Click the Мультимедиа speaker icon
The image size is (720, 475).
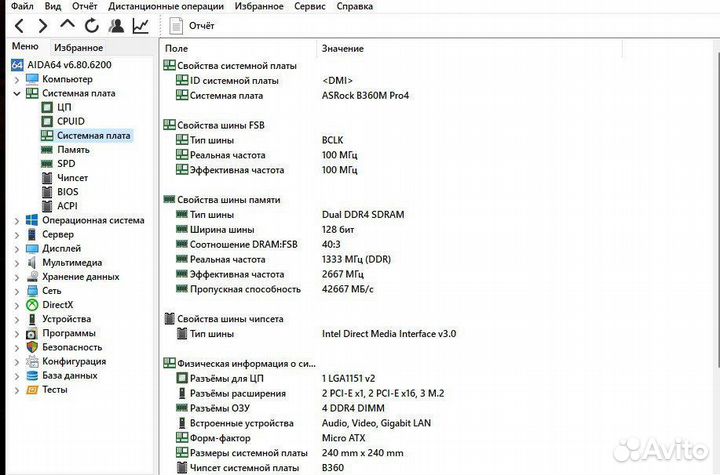point(32,262)
